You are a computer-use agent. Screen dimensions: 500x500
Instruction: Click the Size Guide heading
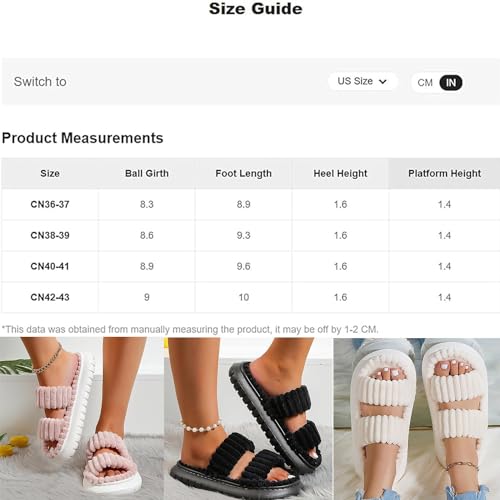[x=256, y=9]
